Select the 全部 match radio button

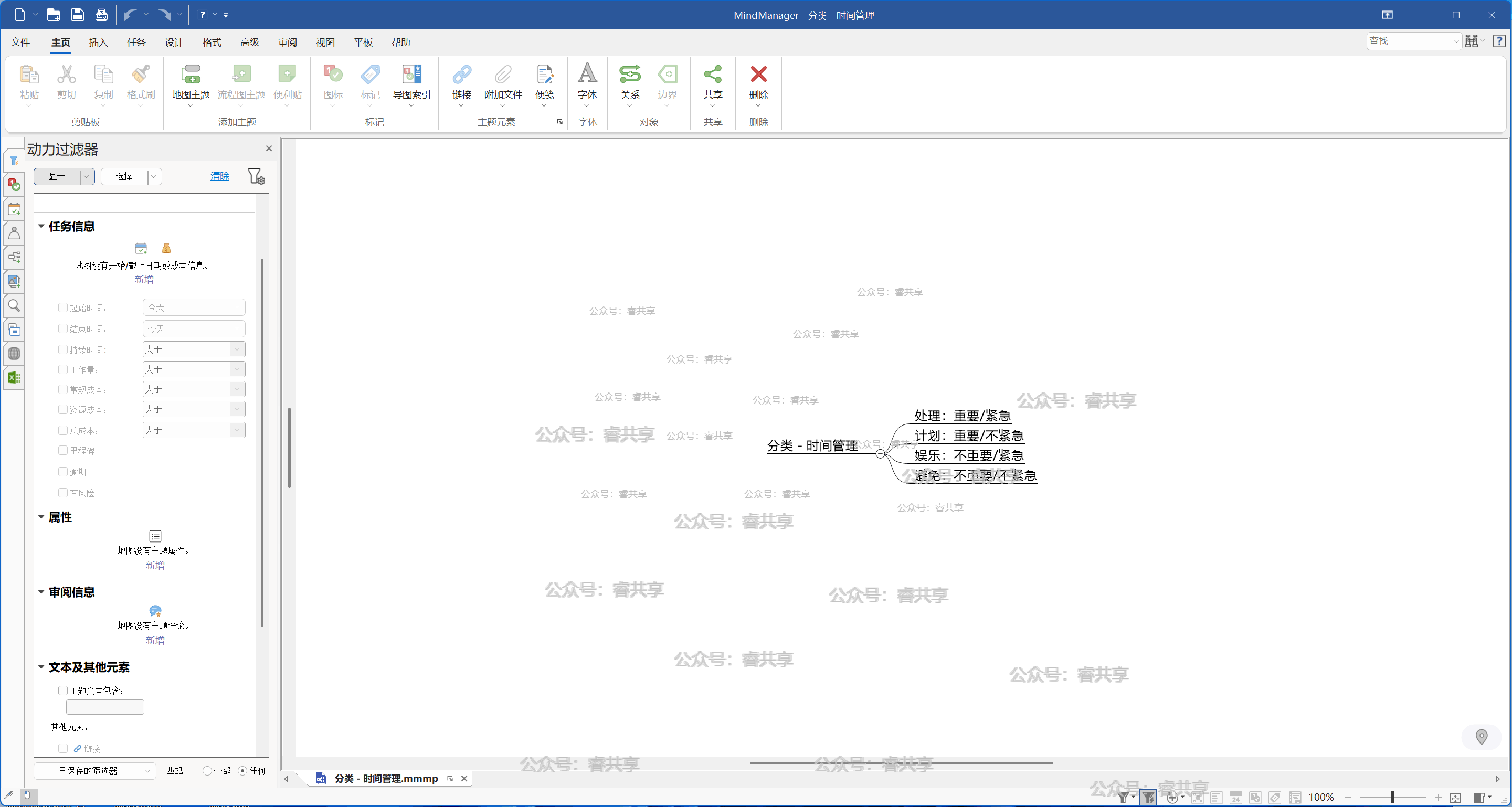(207, 771)
